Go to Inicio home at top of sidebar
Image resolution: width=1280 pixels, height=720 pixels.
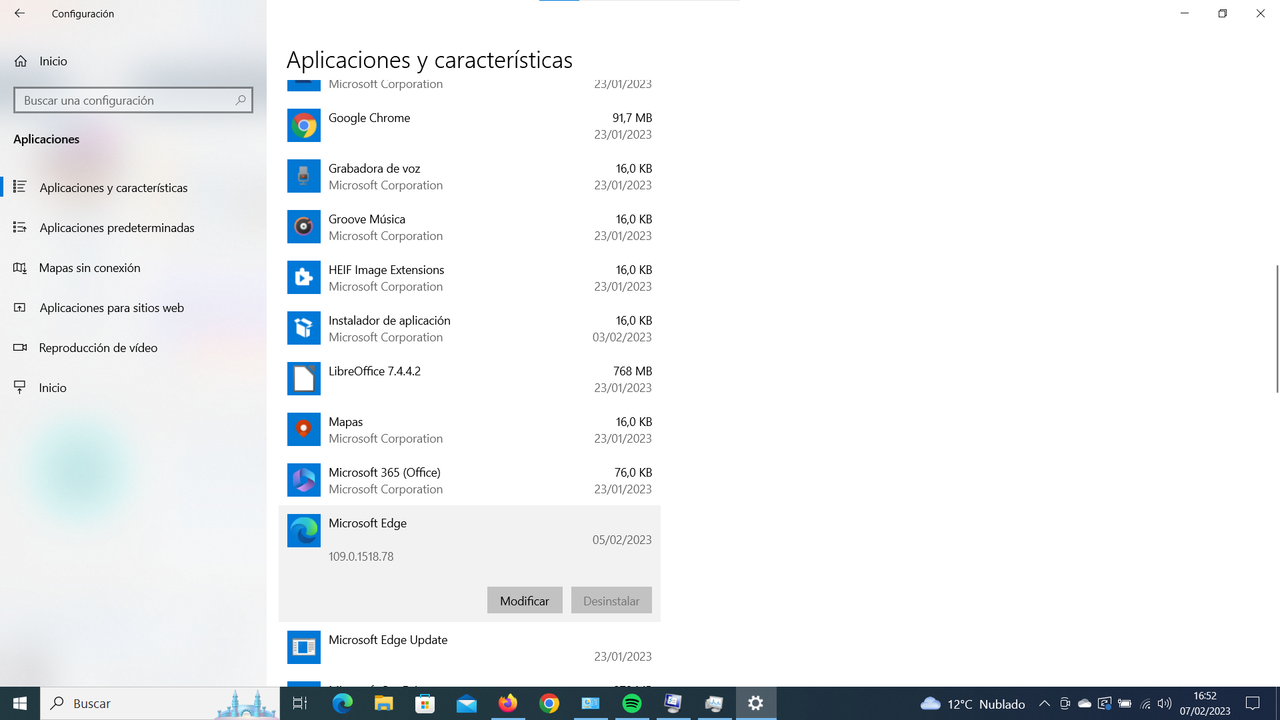tap(41, 61)
